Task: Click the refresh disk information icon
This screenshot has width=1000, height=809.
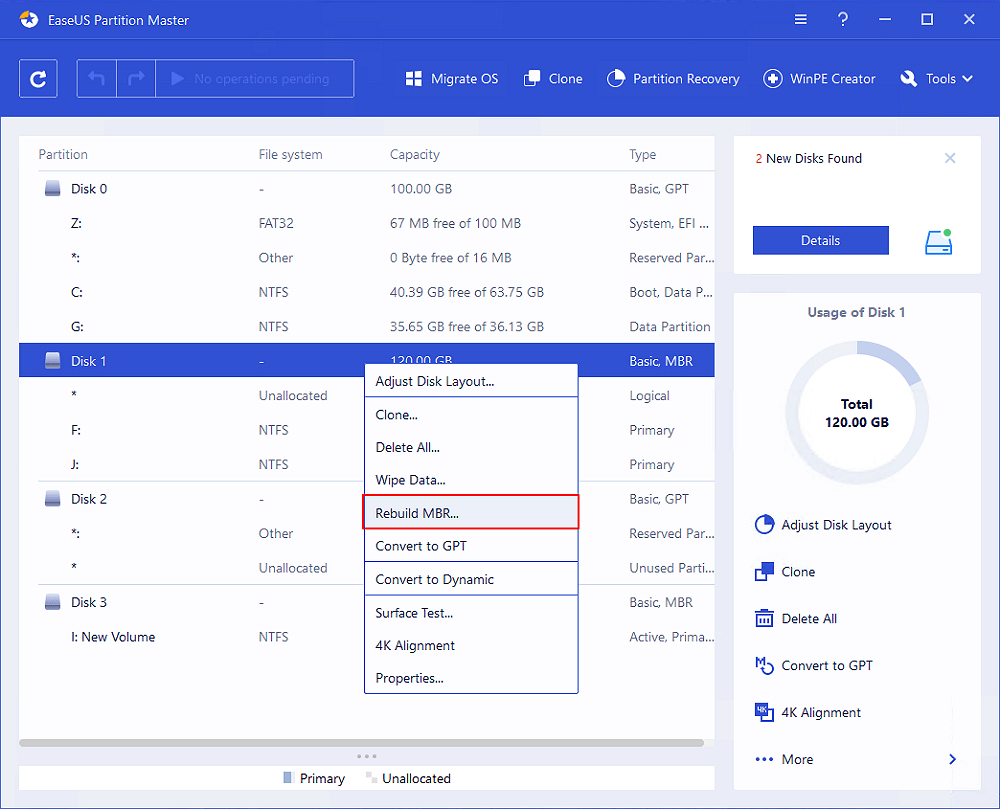Action: [x=38, y=78]
